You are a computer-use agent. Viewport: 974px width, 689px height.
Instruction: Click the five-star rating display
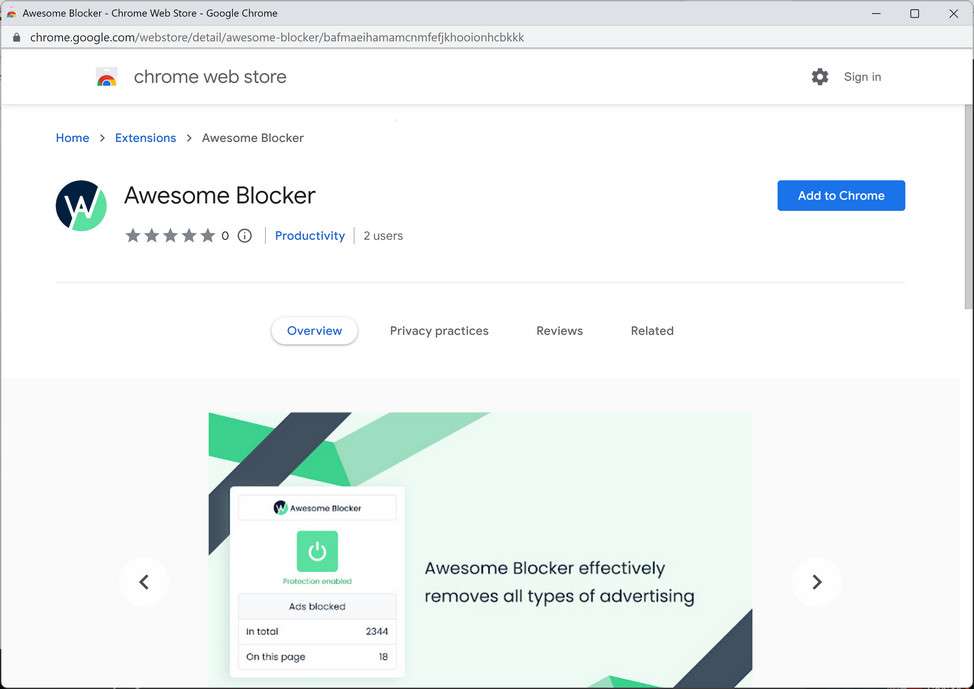coord(170,236)
